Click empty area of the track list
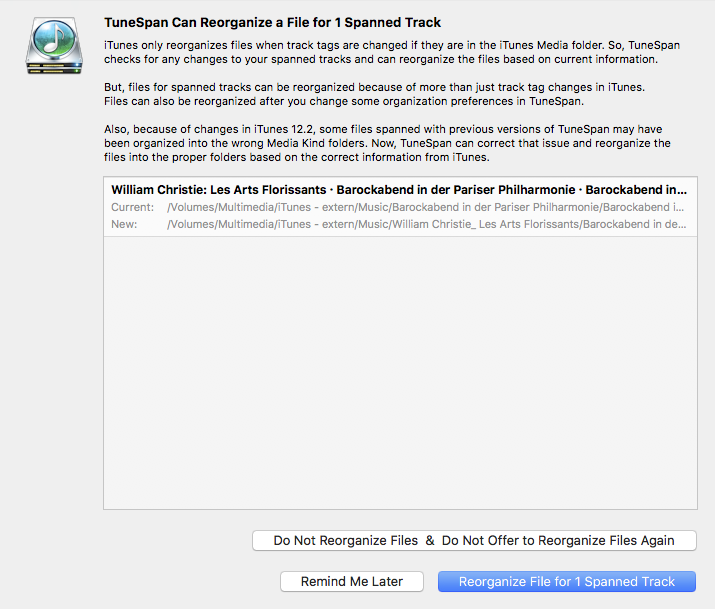 tap(399, 380)
